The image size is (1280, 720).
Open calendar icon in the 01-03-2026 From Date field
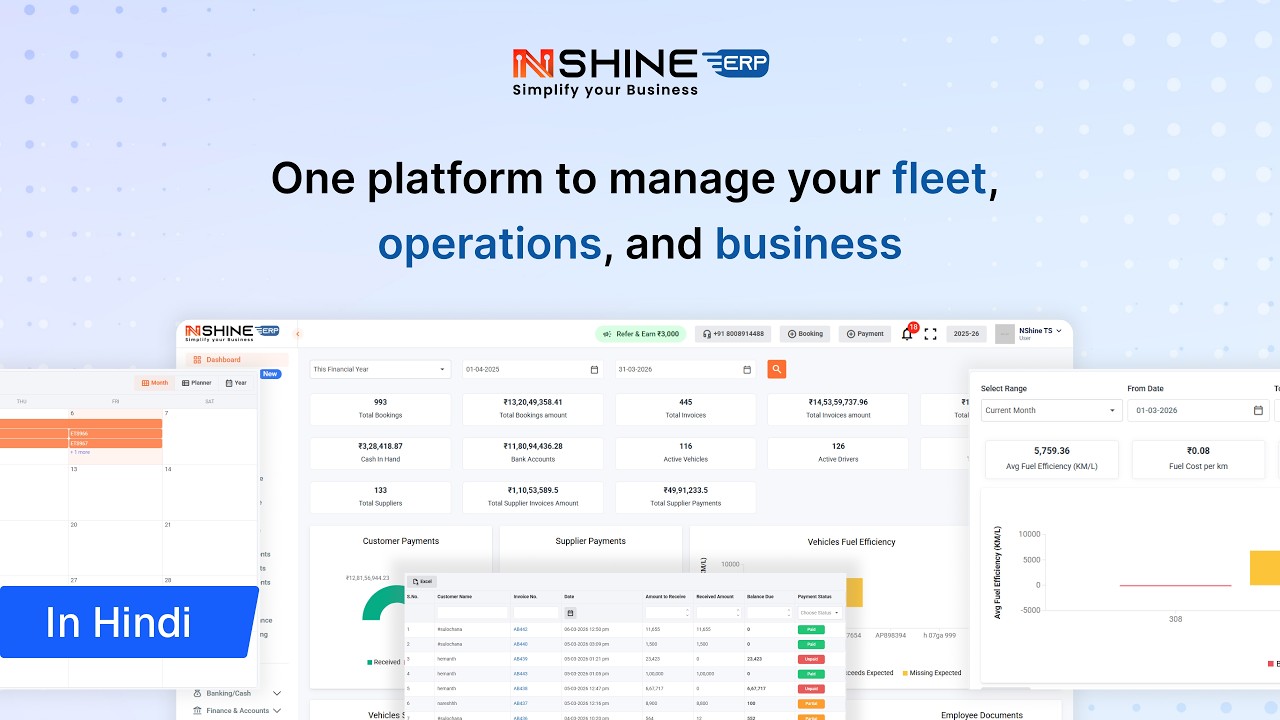coord(1258,410)
